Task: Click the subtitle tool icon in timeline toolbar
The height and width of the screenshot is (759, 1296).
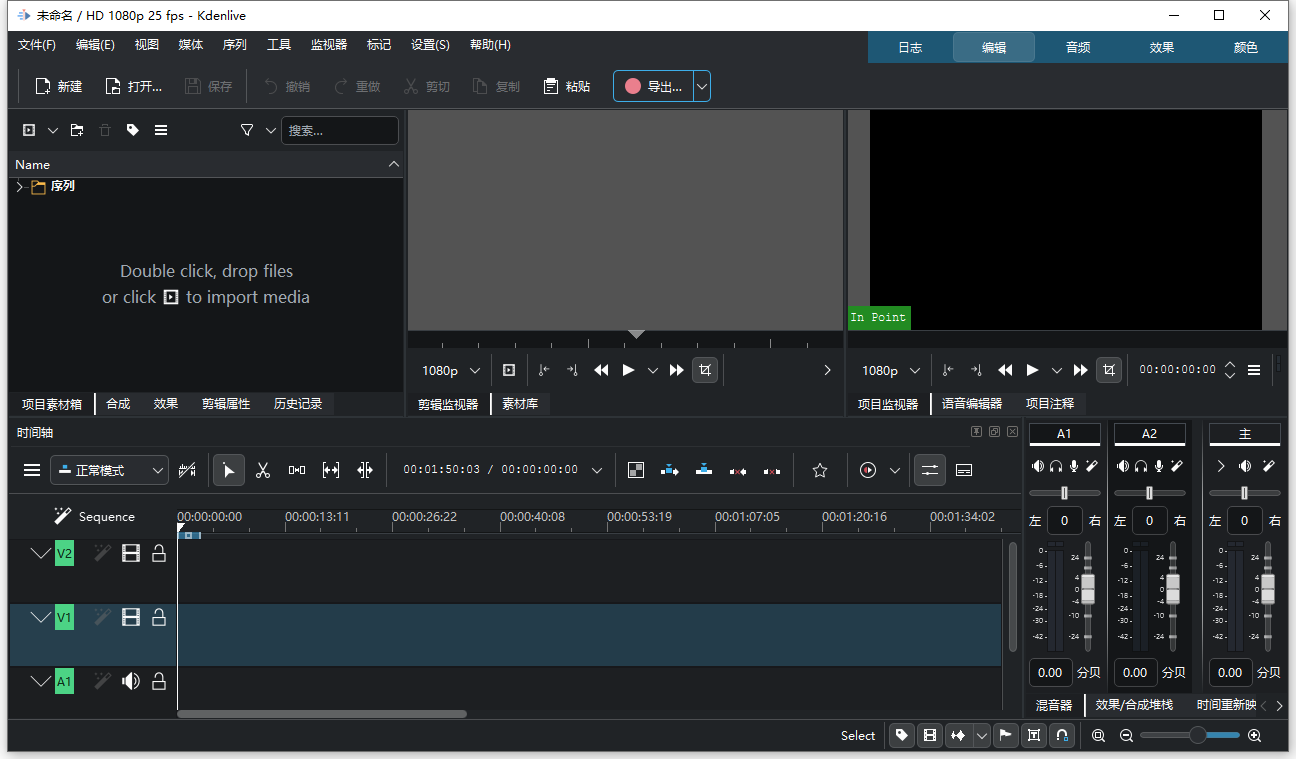Action: 964,470
